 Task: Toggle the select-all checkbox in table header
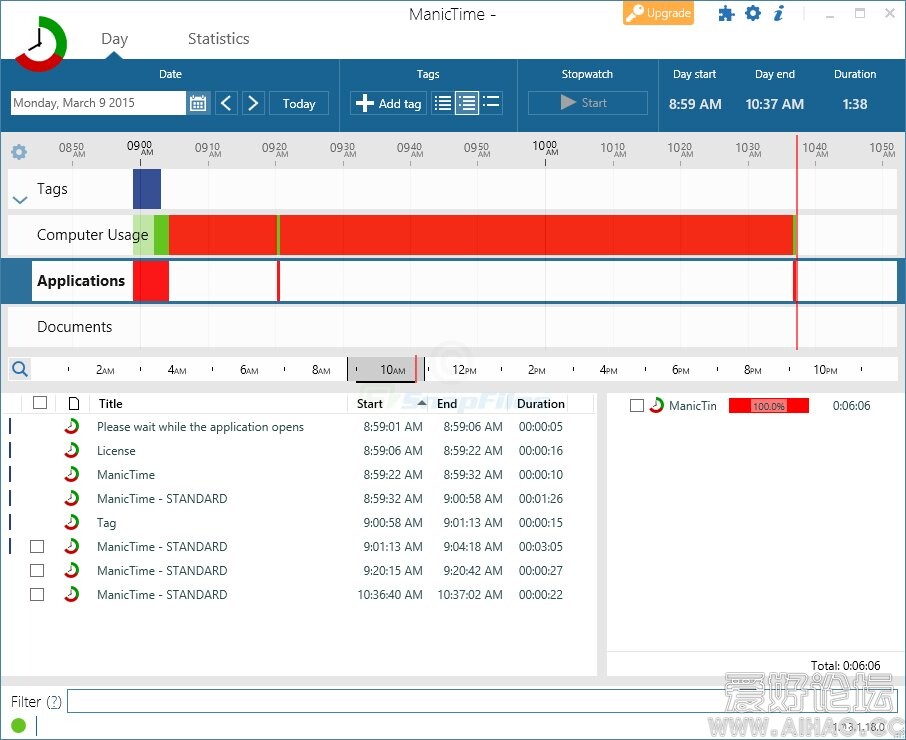[x=40, y=403]
